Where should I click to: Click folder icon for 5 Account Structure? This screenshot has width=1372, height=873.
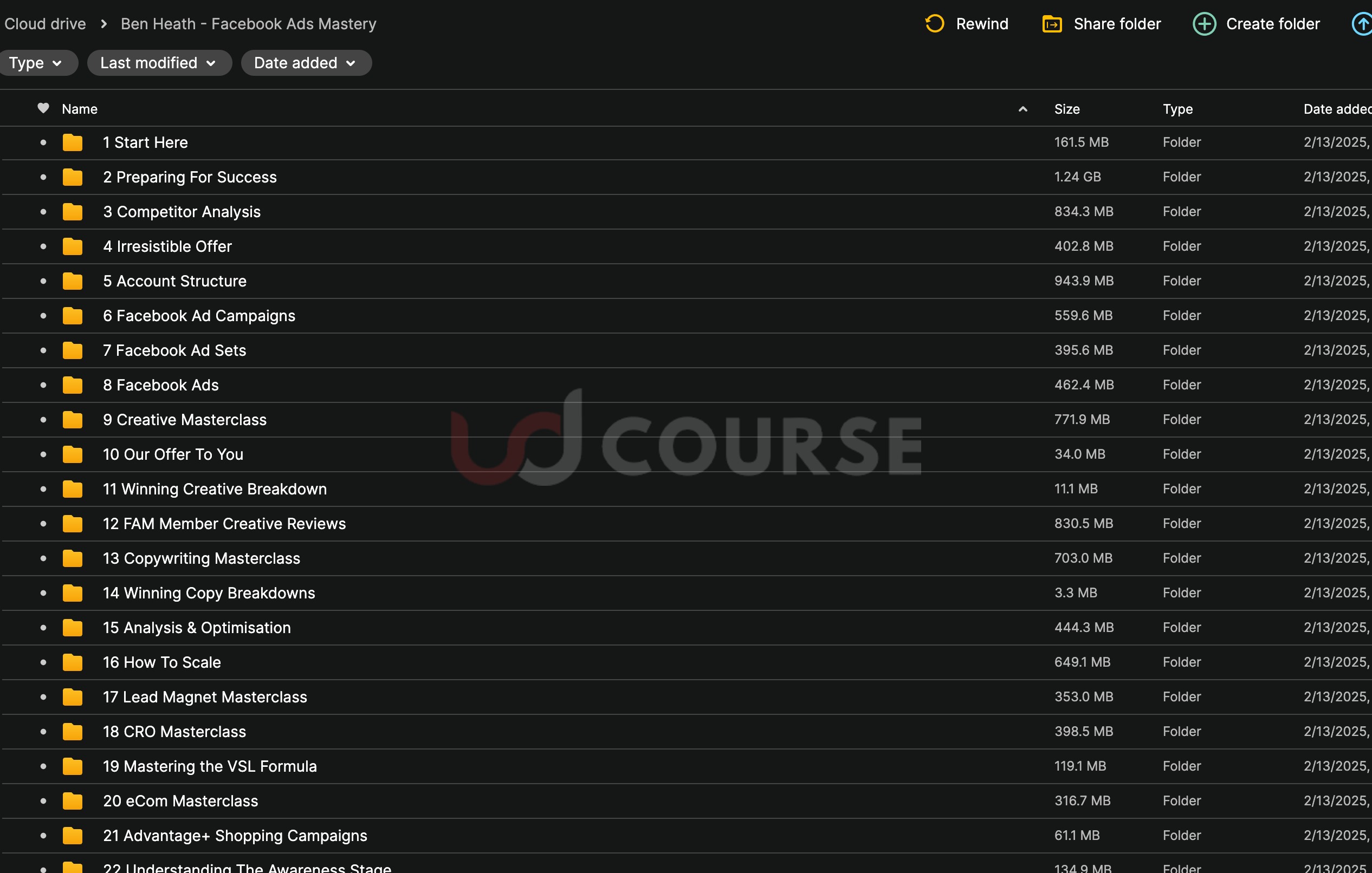coord(73,281)
